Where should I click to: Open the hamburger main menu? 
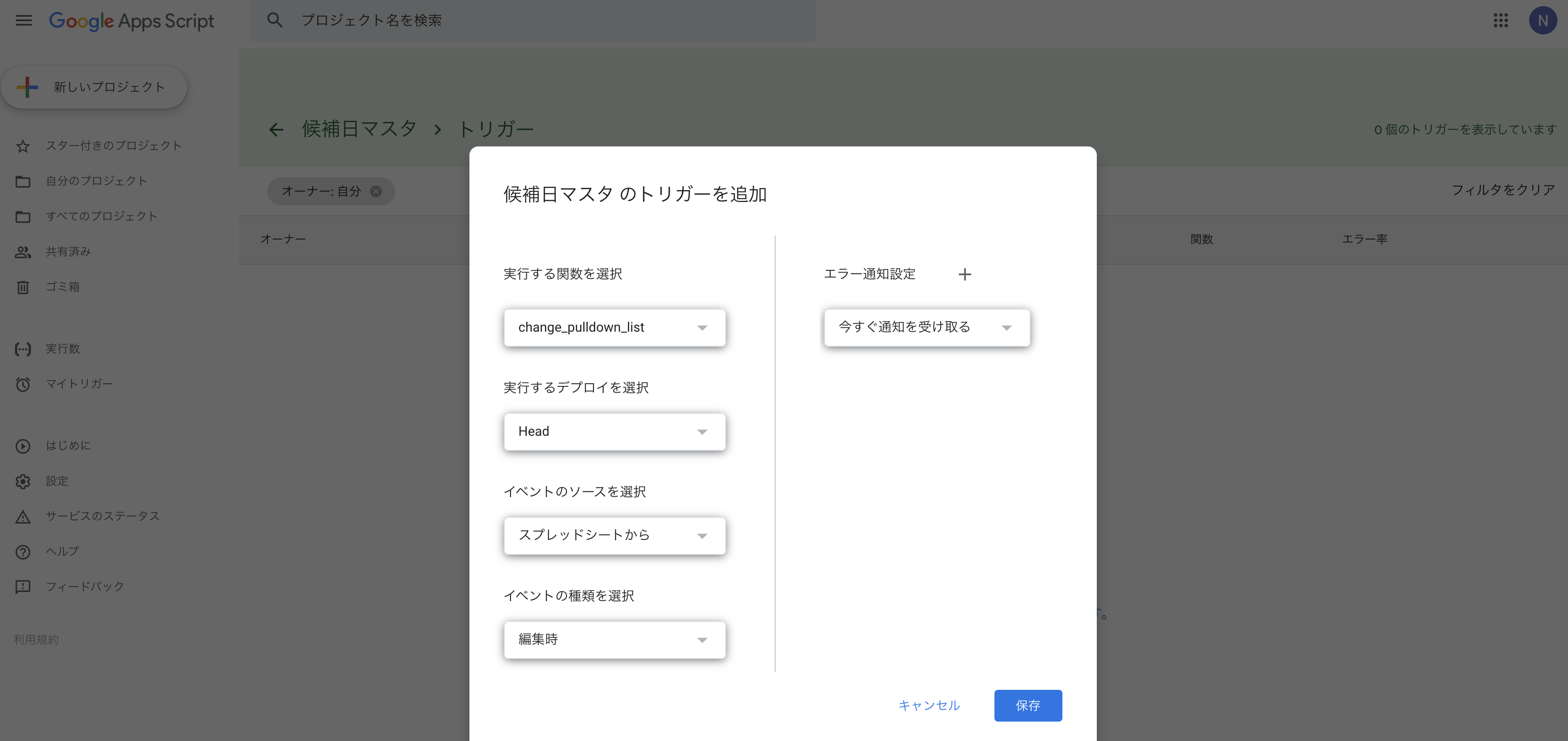point(24,21)
